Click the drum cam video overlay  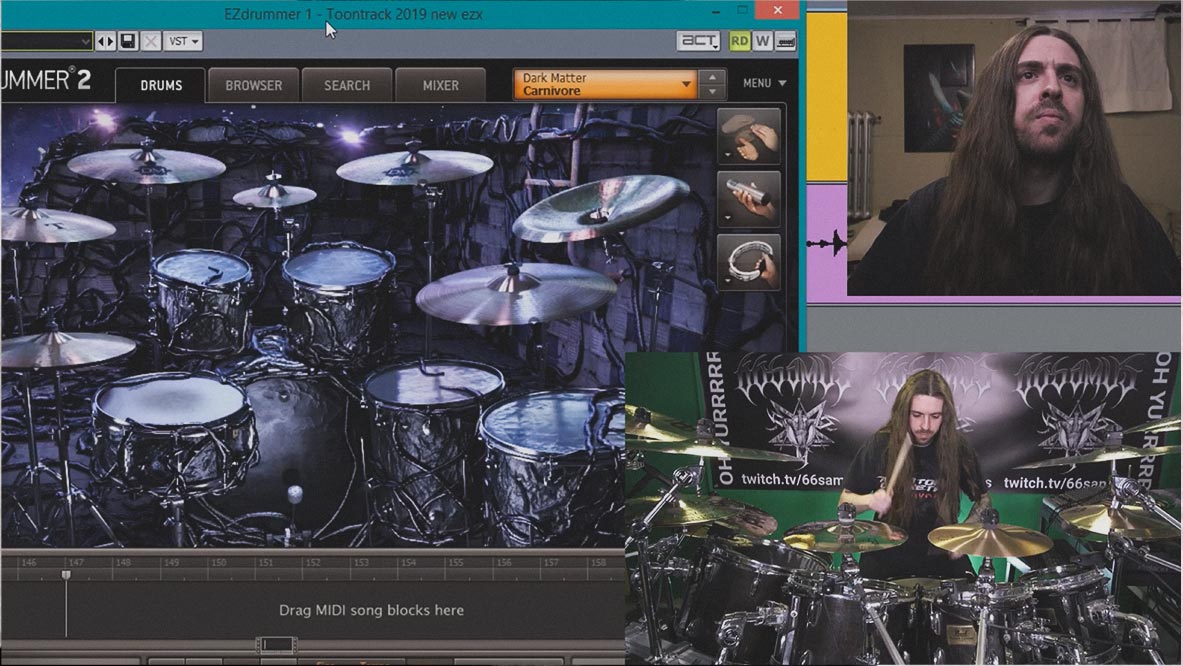(x=904, y=508)
